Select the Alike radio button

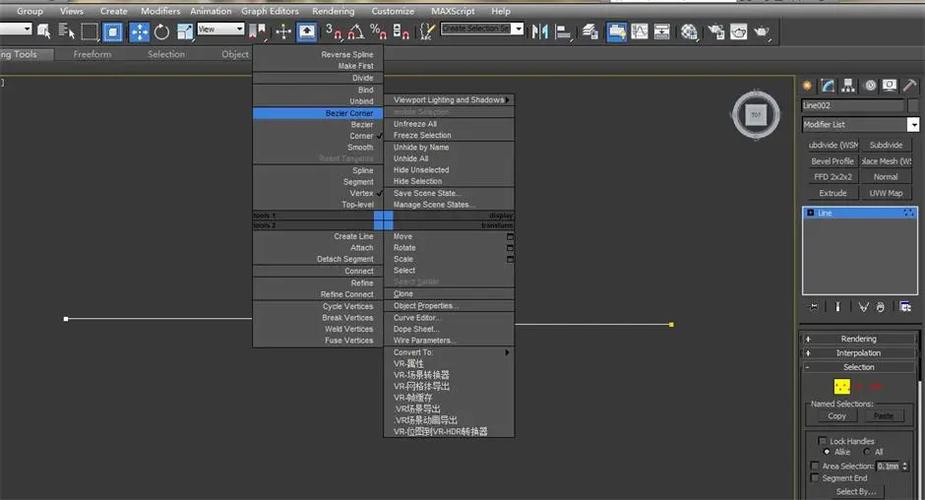coord(826,452)
